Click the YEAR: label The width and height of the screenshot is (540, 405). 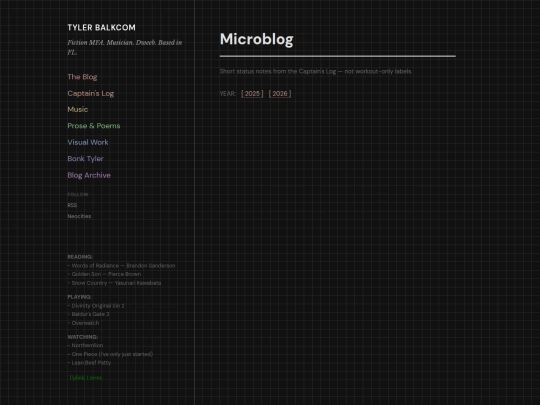[x=228, y=94]
